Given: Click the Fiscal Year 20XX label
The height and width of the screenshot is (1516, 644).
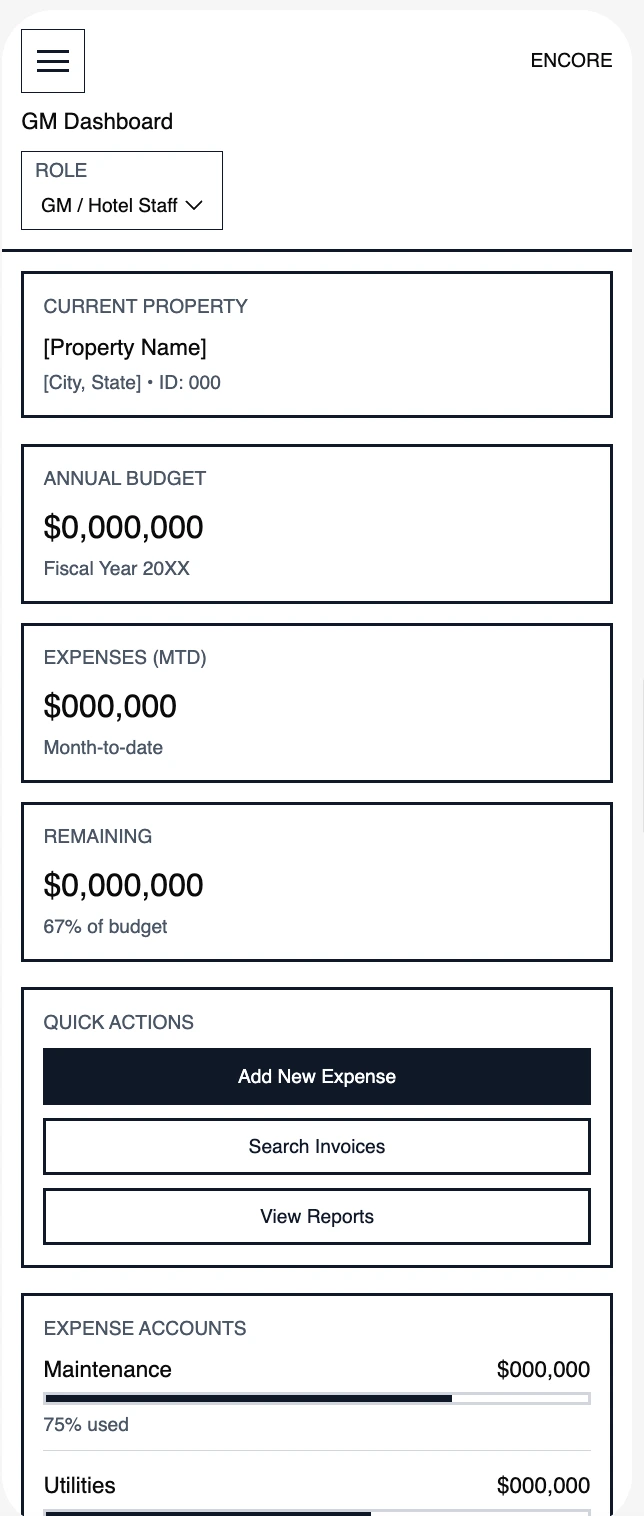Looking at the screenshot, I should click(116, 569).
